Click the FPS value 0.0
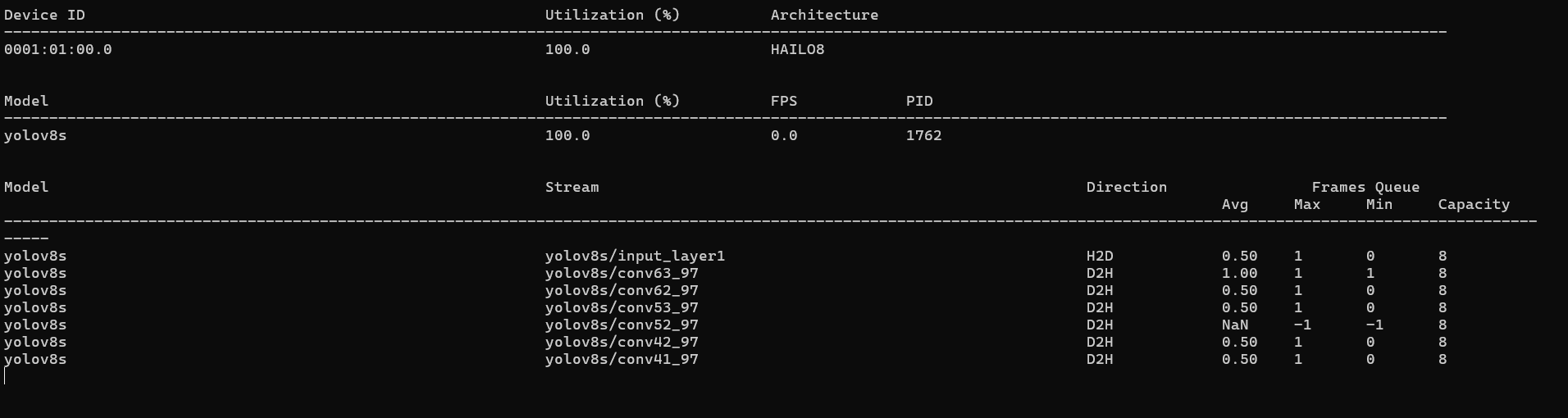 pos(783,135)
